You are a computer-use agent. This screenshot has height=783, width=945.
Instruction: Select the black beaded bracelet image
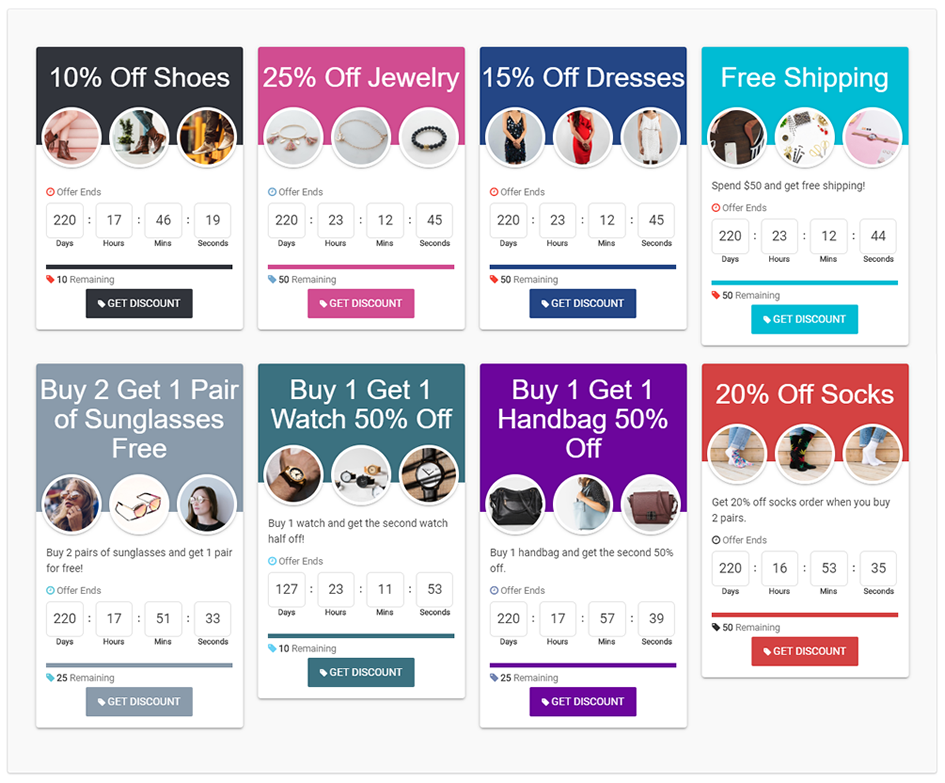(429, 137)
